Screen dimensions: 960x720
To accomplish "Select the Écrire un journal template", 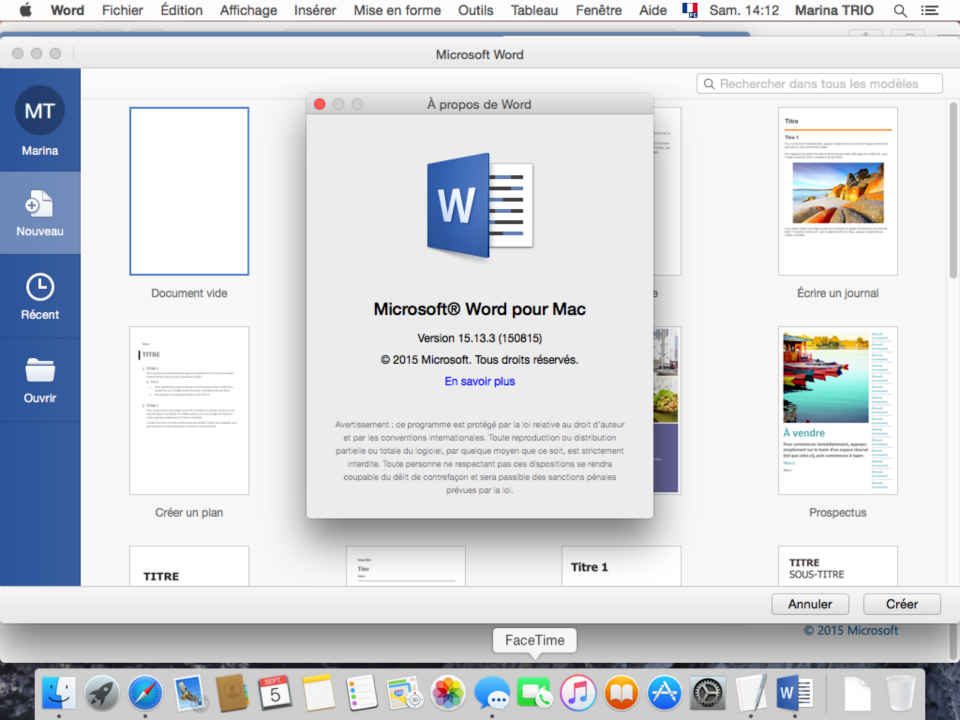I will (x=838, y=191).
